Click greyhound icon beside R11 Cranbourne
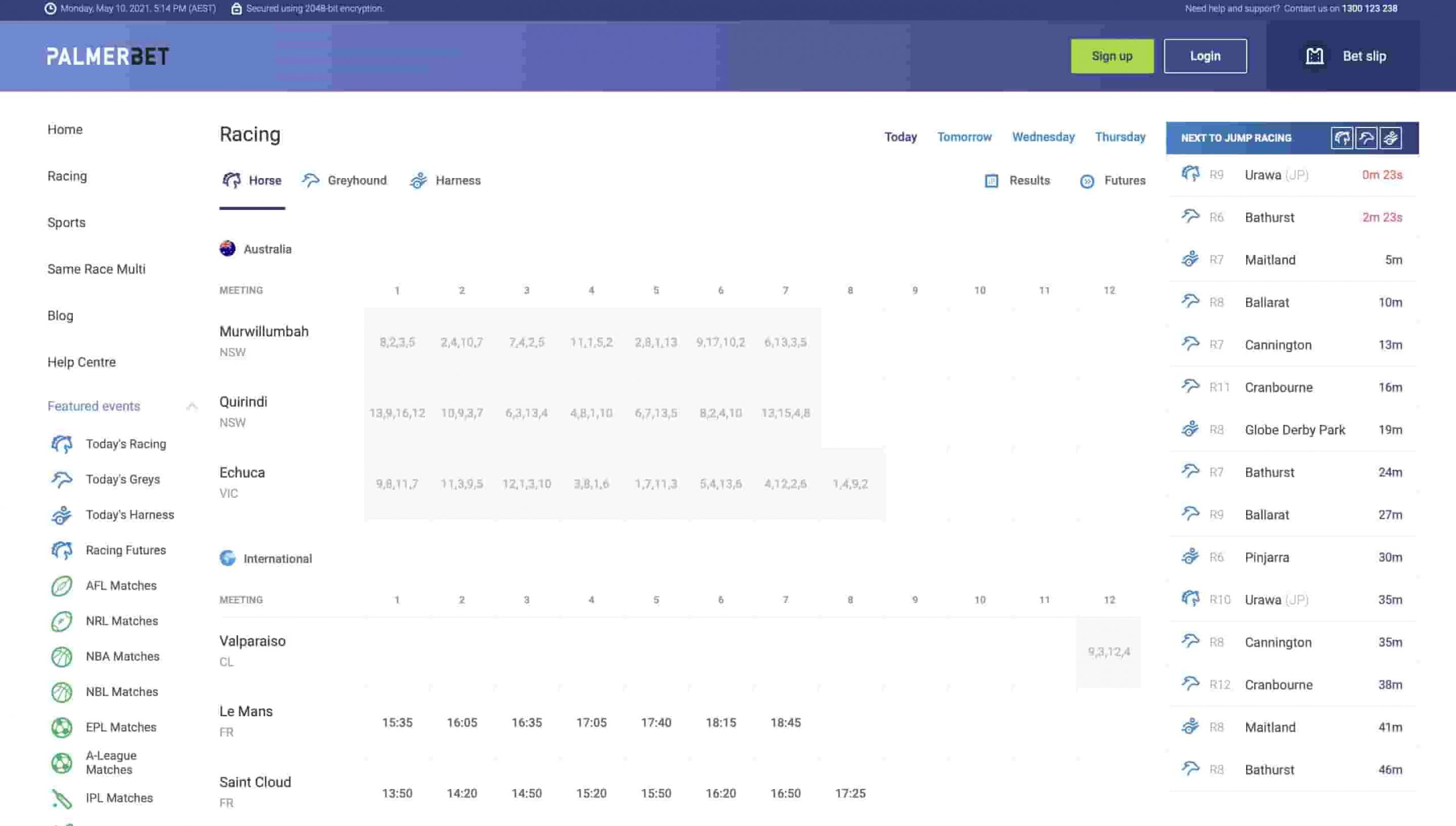1456x826 pixels. click(1190, 387)
